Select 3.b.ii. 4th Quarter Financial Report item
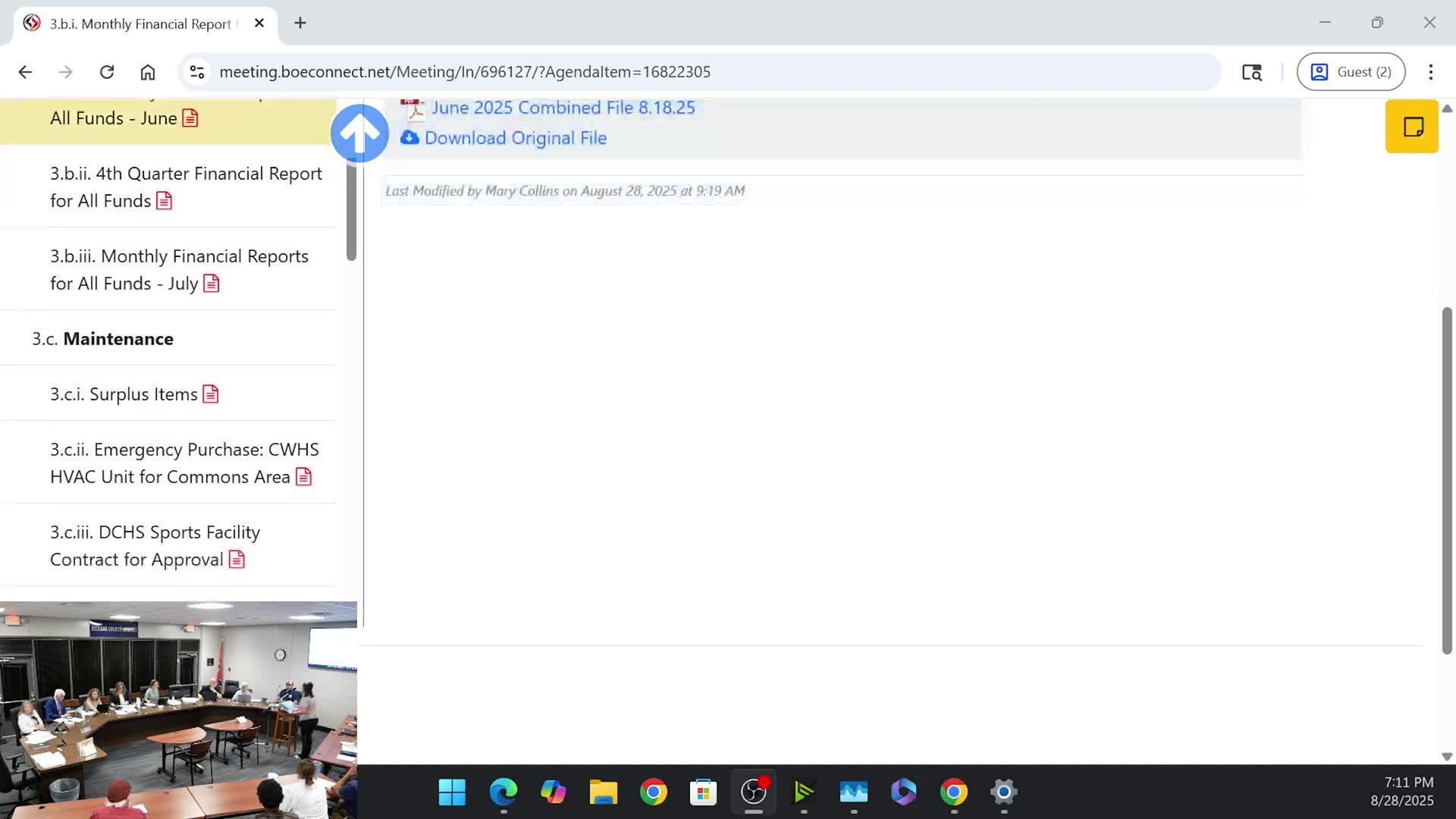Screen dimensions: 1456x819 pos(186,187)
